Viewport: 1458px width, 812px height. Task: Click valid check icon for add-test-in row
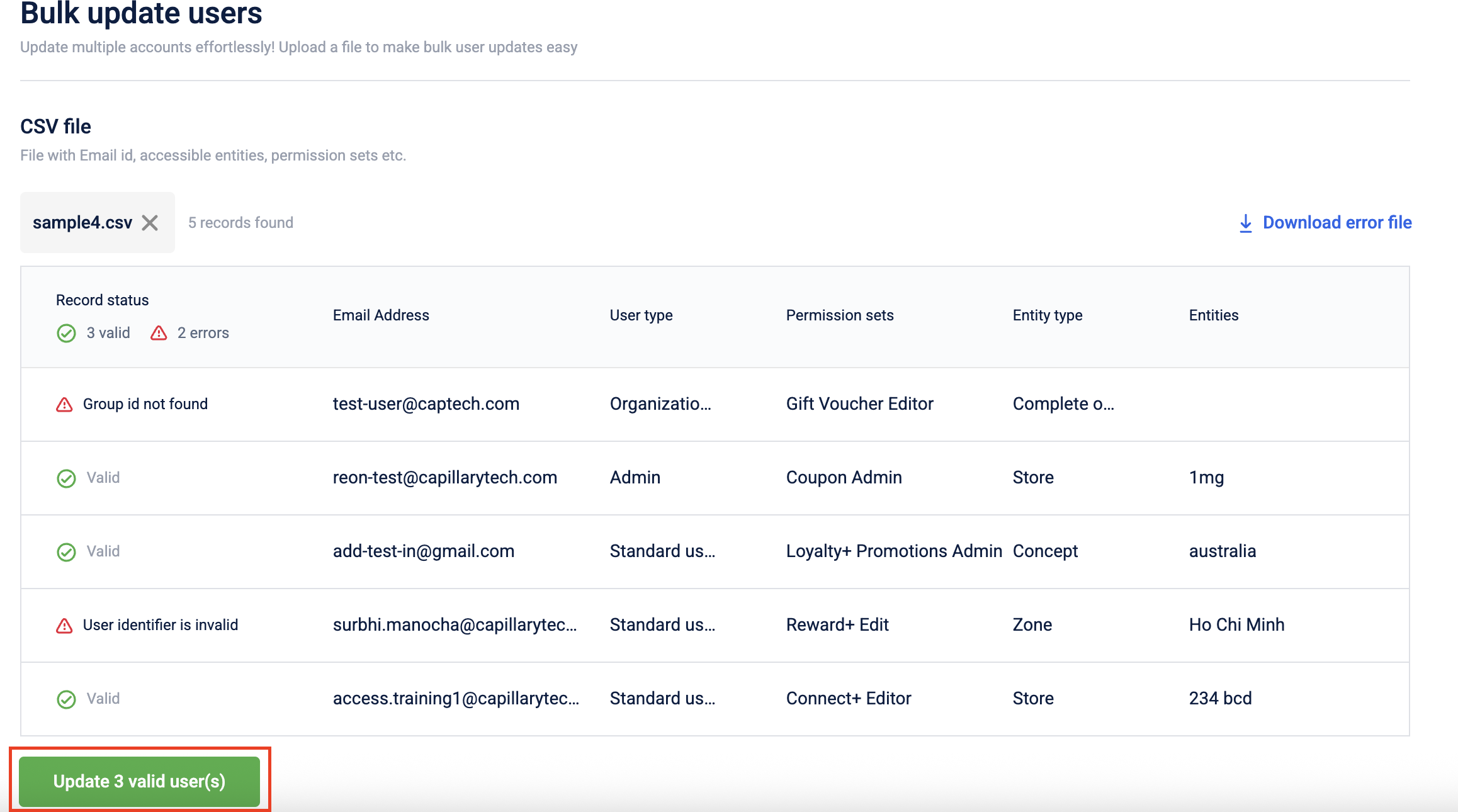click(66, 552)
